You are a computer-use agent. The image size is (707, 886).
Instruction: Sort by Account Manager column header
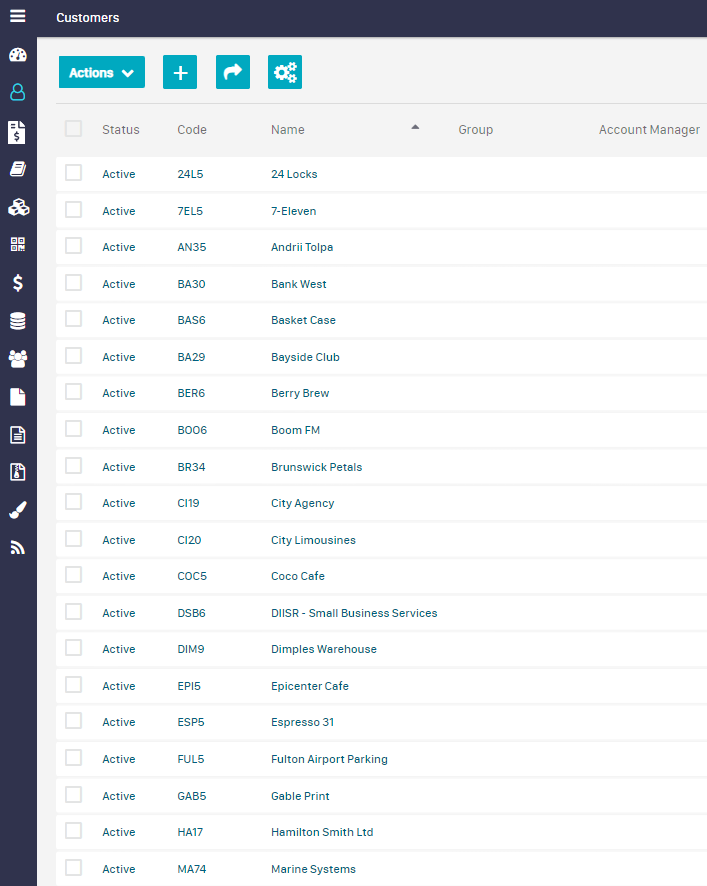pos(649,130)
